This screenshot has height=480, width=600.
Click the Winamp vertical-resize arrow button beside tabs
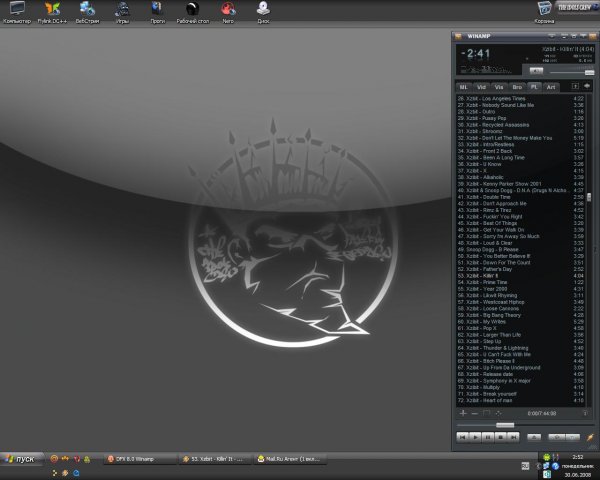tap(575, 87)
